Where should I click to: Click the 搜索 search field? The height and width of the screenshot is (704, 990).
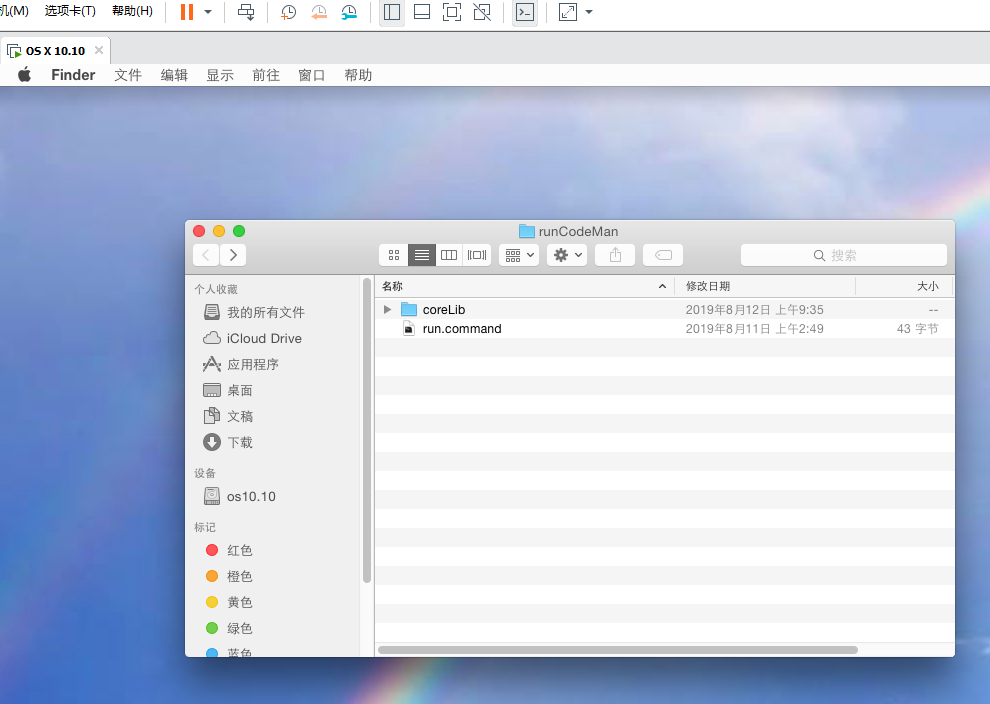[844, 255]
